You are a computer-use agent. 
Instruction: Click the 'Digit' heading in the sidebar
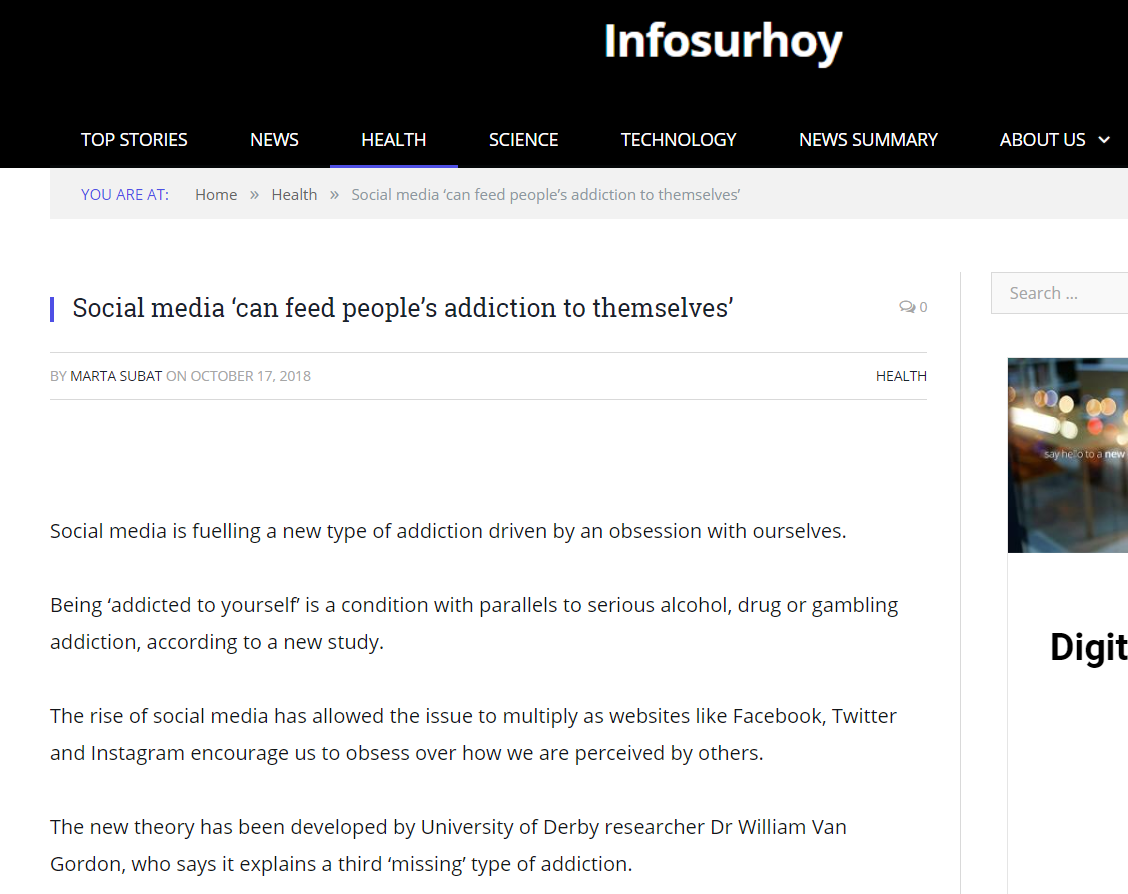point(1088,648)
